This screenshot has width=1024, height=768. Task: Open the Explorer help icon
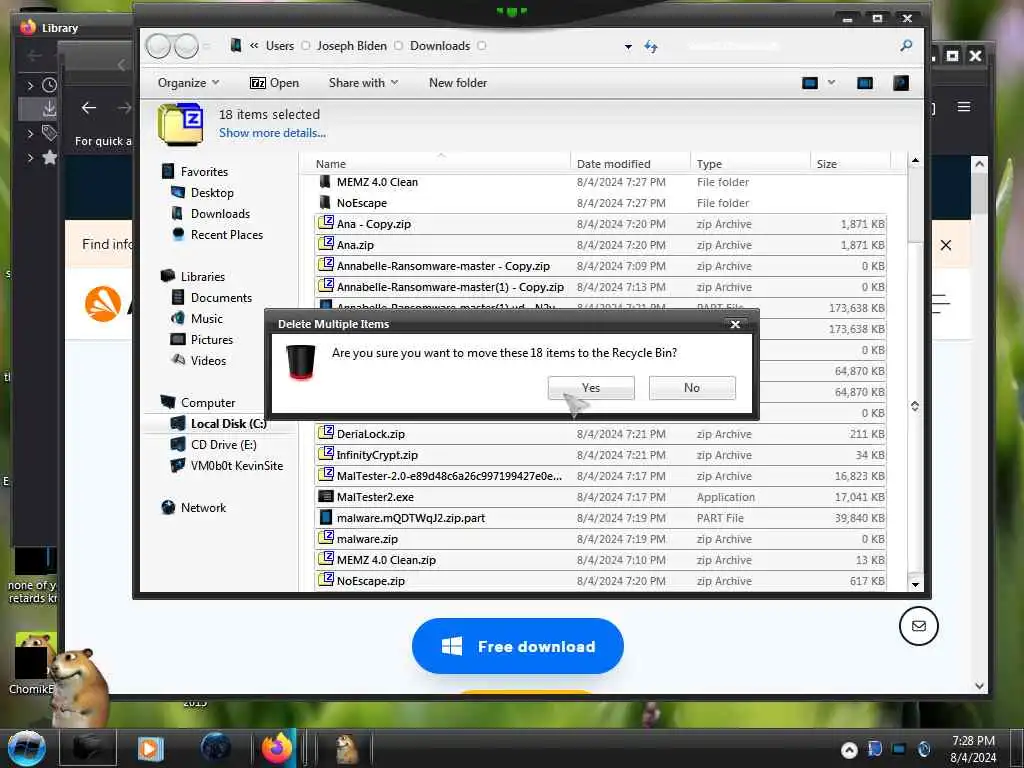(x=901, y=83)
